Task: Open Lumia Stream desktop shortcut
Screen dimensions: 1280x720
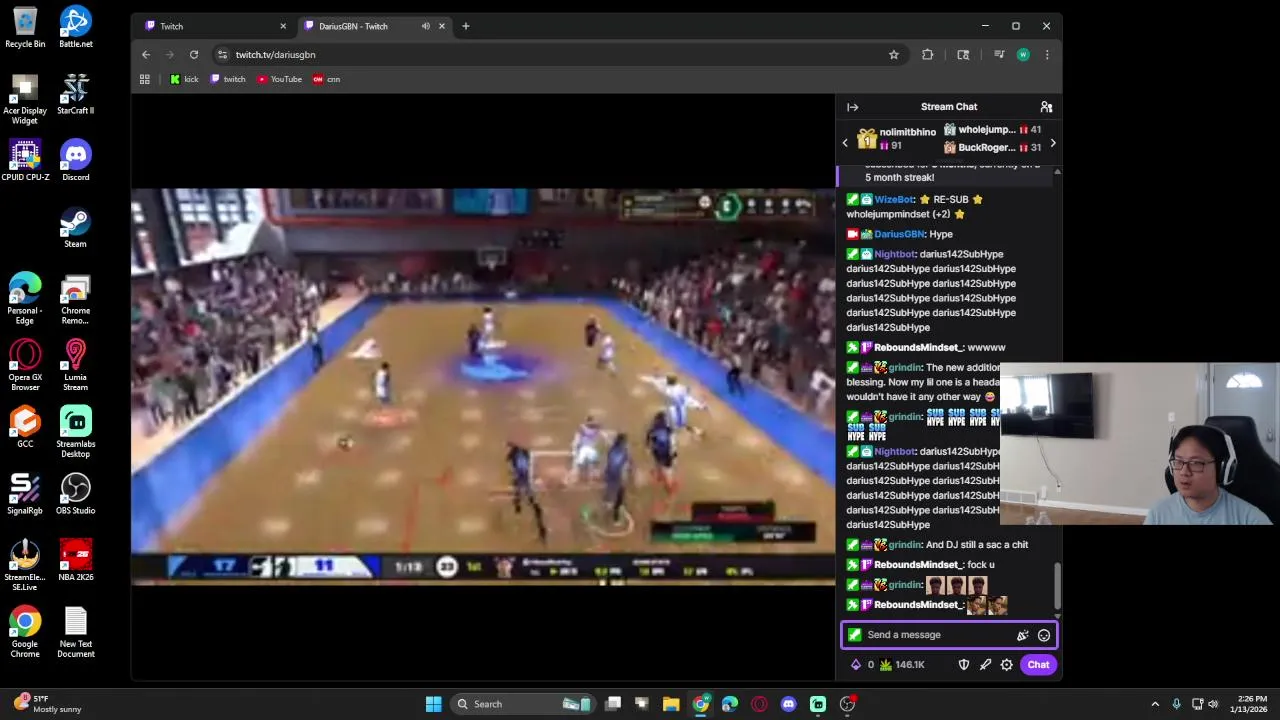Action: [75, 365]
